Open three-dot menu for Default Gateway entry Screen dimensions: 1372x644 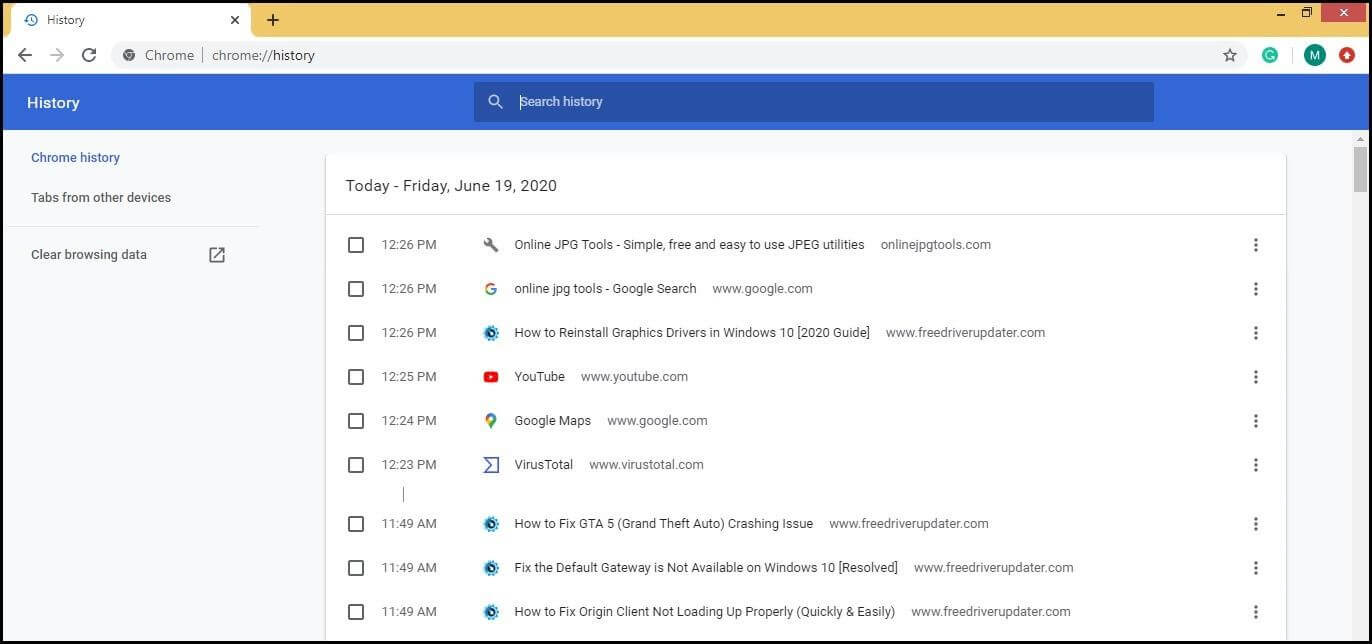click(1256, 568)
